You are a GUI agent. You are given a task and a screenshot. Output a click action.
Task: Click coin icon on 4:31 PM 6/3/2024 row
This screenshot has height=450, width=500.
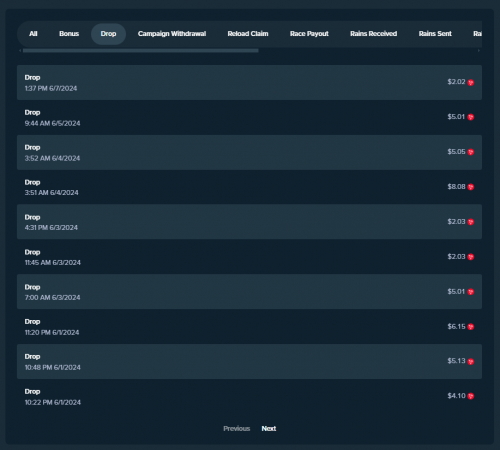[471, 222]
